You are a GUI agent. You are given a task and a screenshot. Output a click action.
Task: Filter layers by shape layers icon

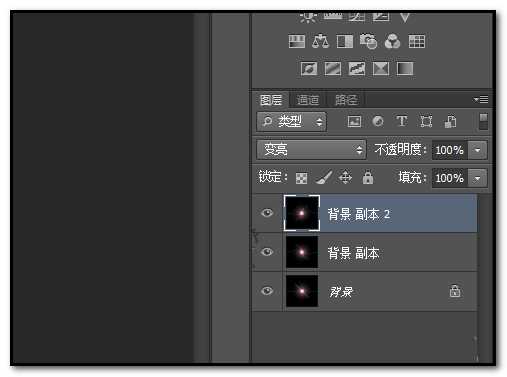tap(426, 121)
